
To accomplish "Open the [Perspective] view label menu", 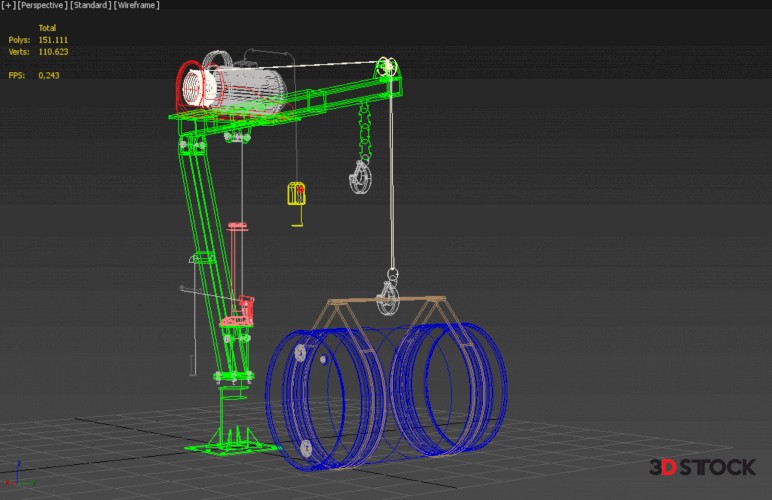I will click(x=42, y=5).
